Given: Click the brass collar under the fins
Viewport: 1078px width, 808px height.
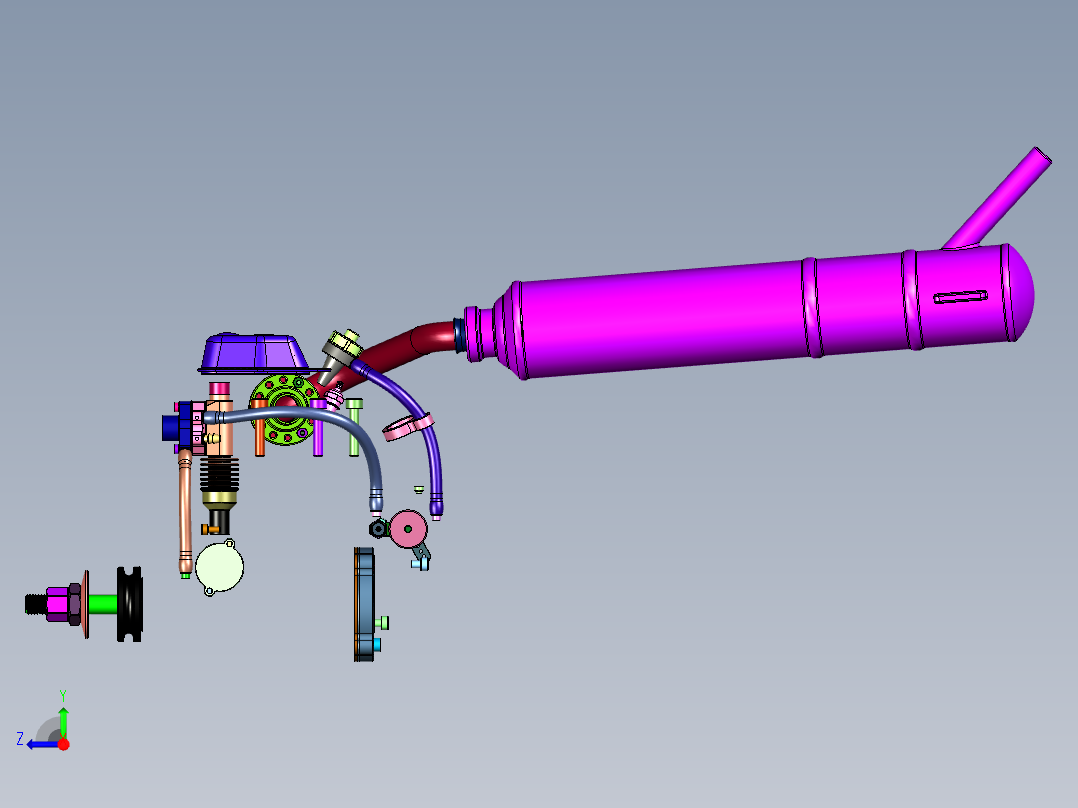Looking at the screenshot, I should (220, 499).
